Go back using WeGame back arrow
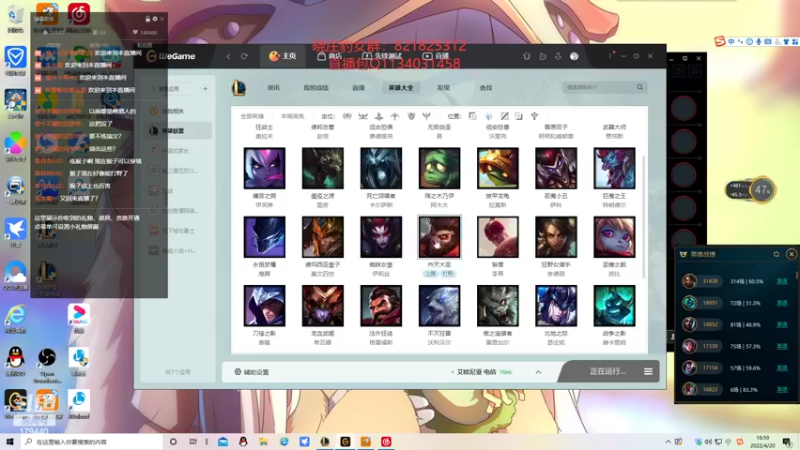The height and width of the screenshot is (450, 800). point(228,56)
